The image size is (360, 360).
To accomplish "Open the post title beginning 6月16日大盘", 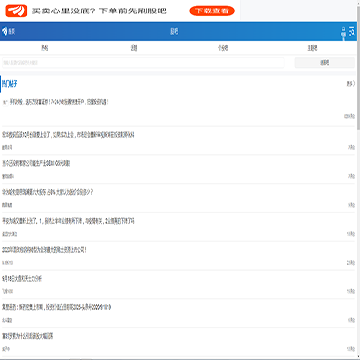I will pos(22,278).
